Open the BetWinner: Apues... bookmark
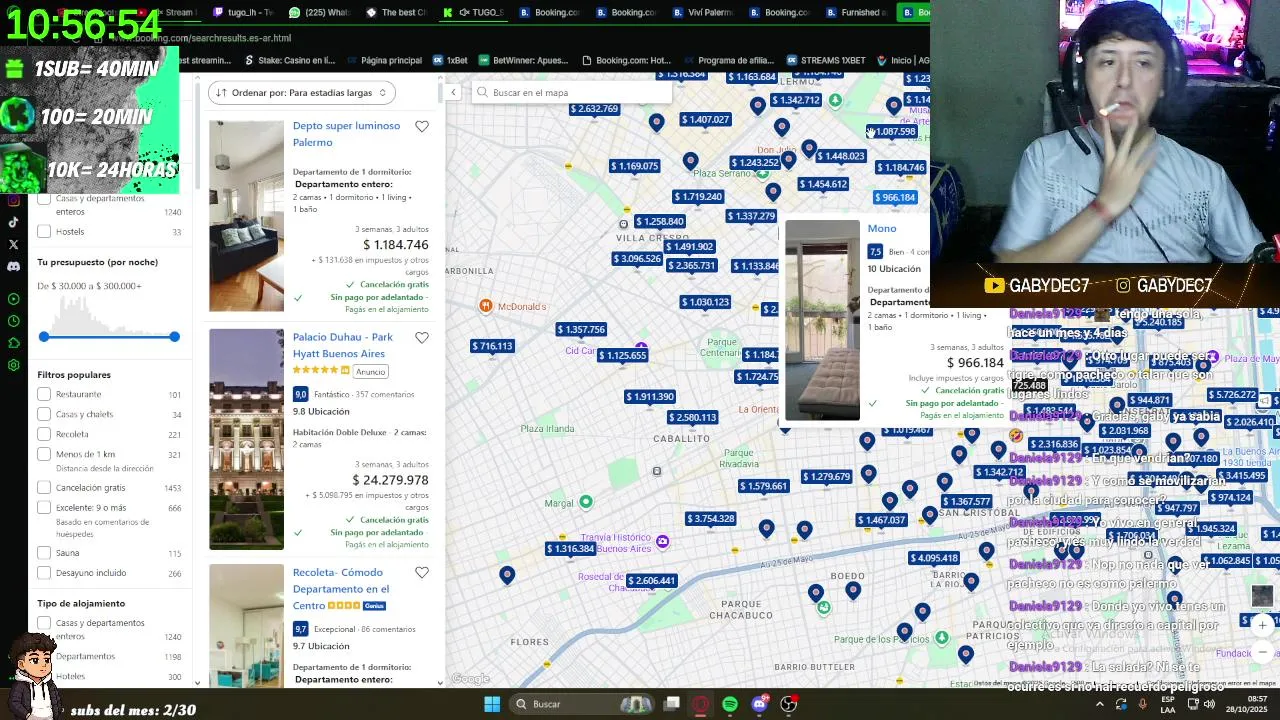Image resolution: width=1280 pixels, height=720 pixels. [x=523, y=60]
